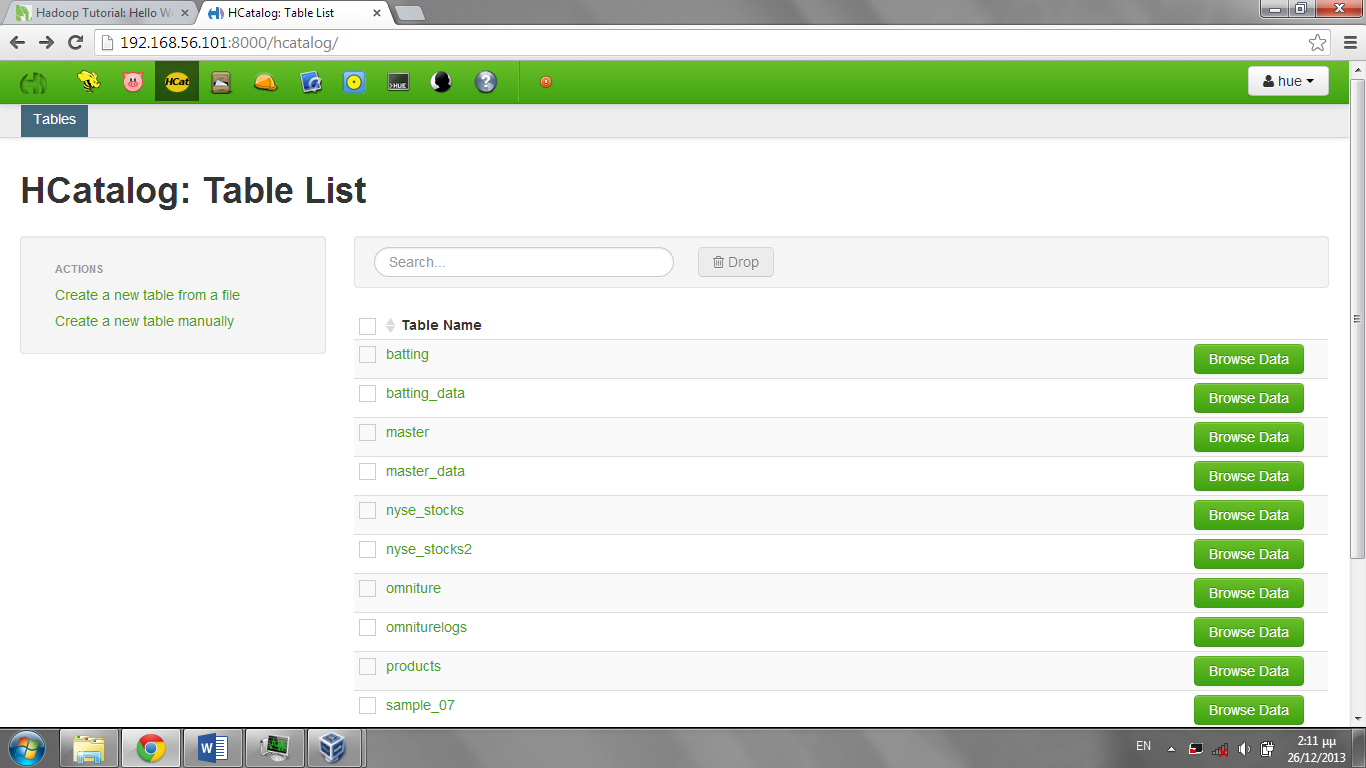Go forward in browser history
This screenshot has height=768, width=1366.
point(46,43)
